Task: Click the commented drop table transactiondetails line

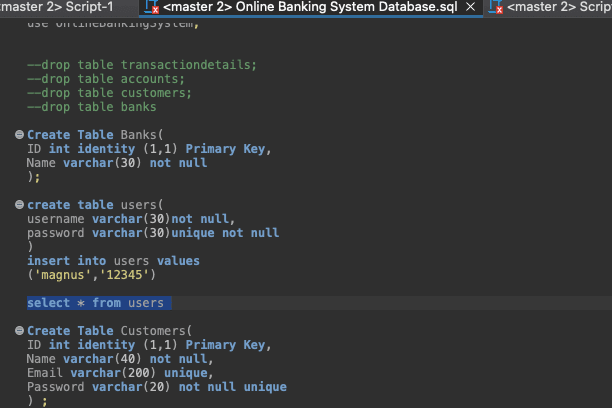Action: pyautogui.click(x=141, y=65)
